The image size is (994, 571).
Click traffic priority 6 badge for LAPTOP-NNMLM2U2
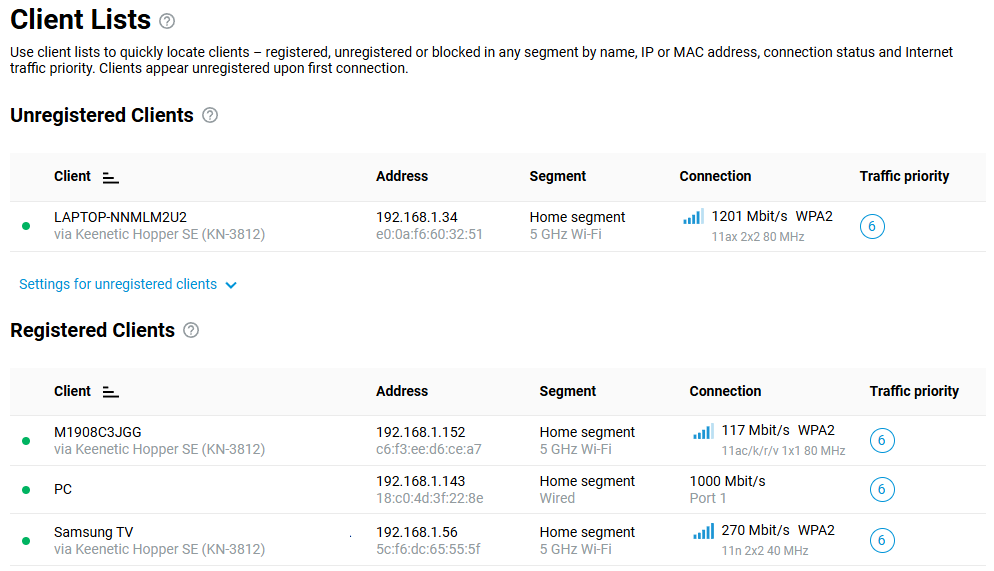coord(872,227)
